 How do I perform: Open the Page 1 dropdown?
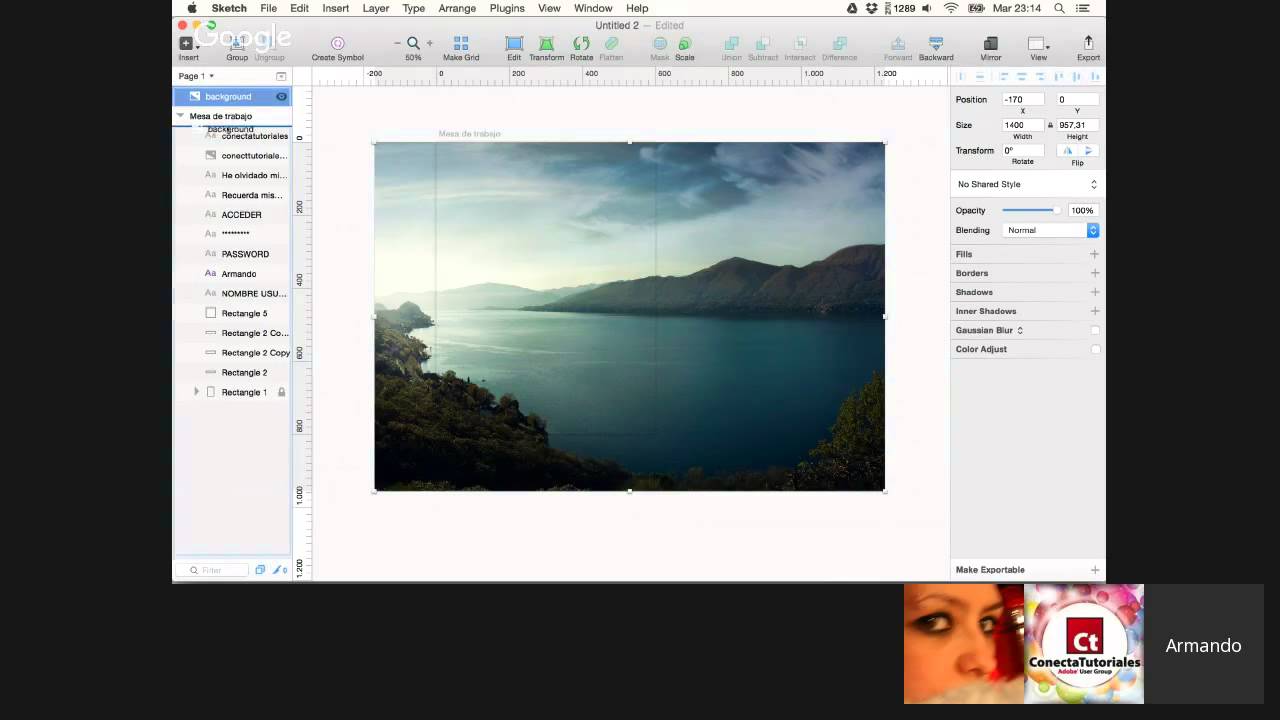point(197,76)
